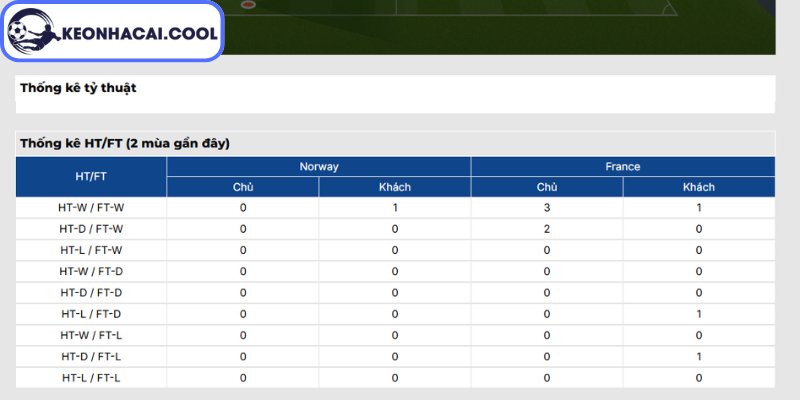Viewport: 800px width, 400px height.
Task: Click the football pitch image banner
Action: pyautogui.click(x=499, y=27)
